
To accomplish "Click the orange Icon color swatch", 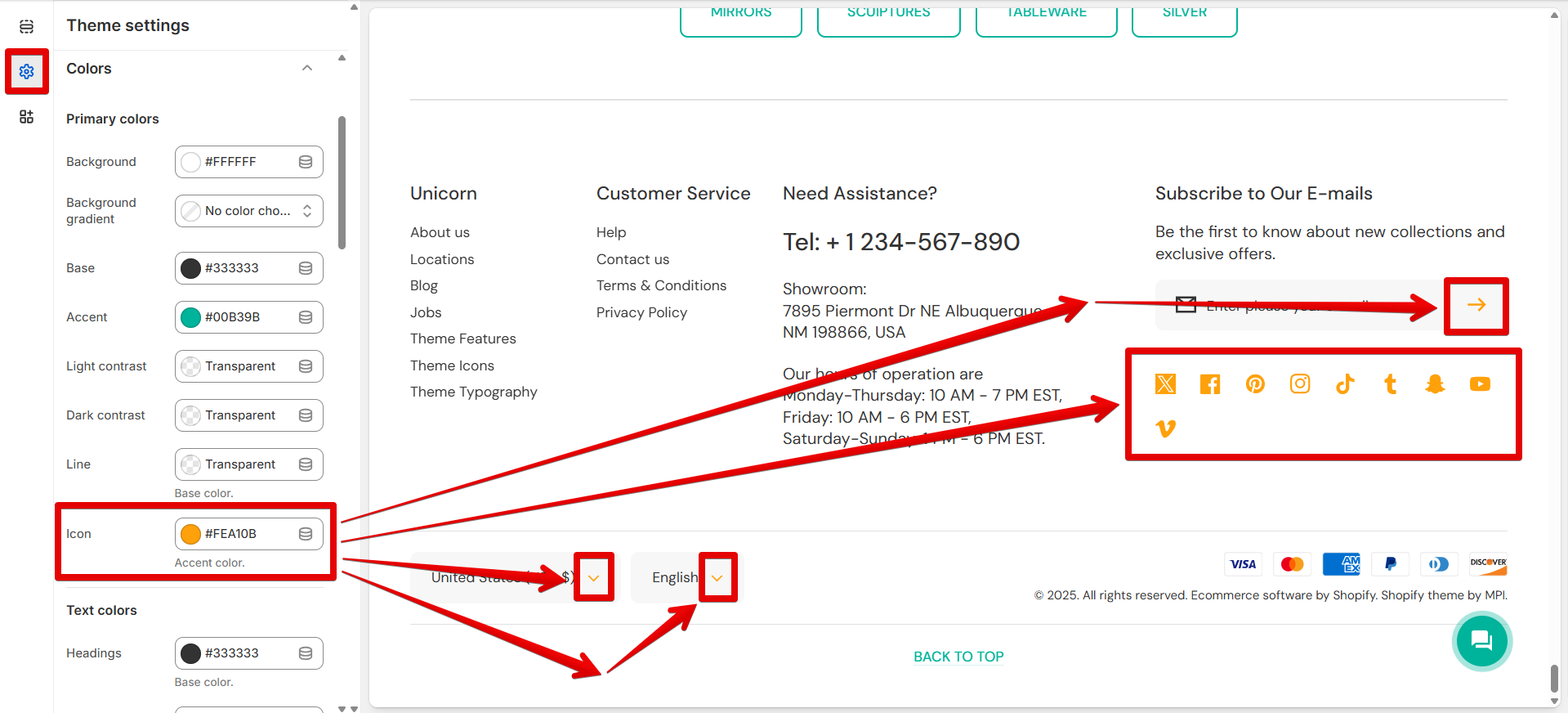I will [191, 534].
